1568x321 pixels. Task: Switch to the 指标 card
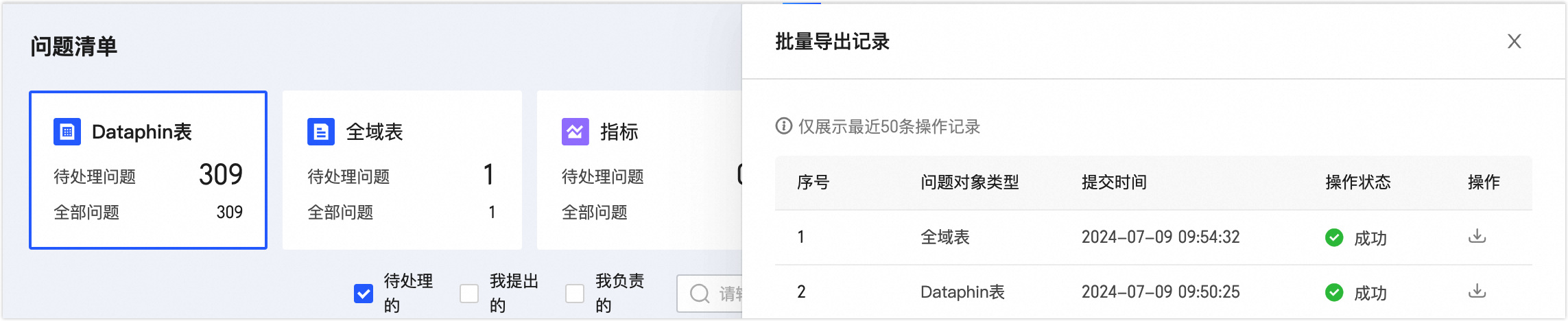point(638,170)
